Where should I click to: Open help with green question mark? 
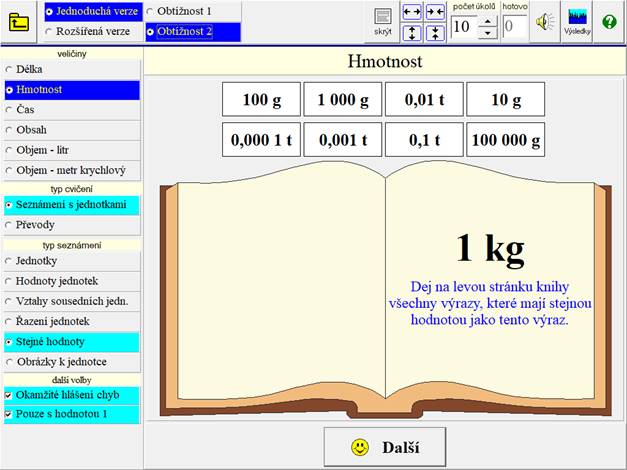609,22
